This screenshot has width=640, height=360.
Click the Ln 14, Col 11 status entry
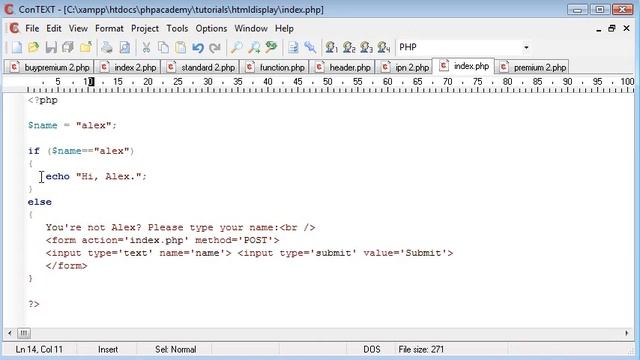(x=39, y=349)
